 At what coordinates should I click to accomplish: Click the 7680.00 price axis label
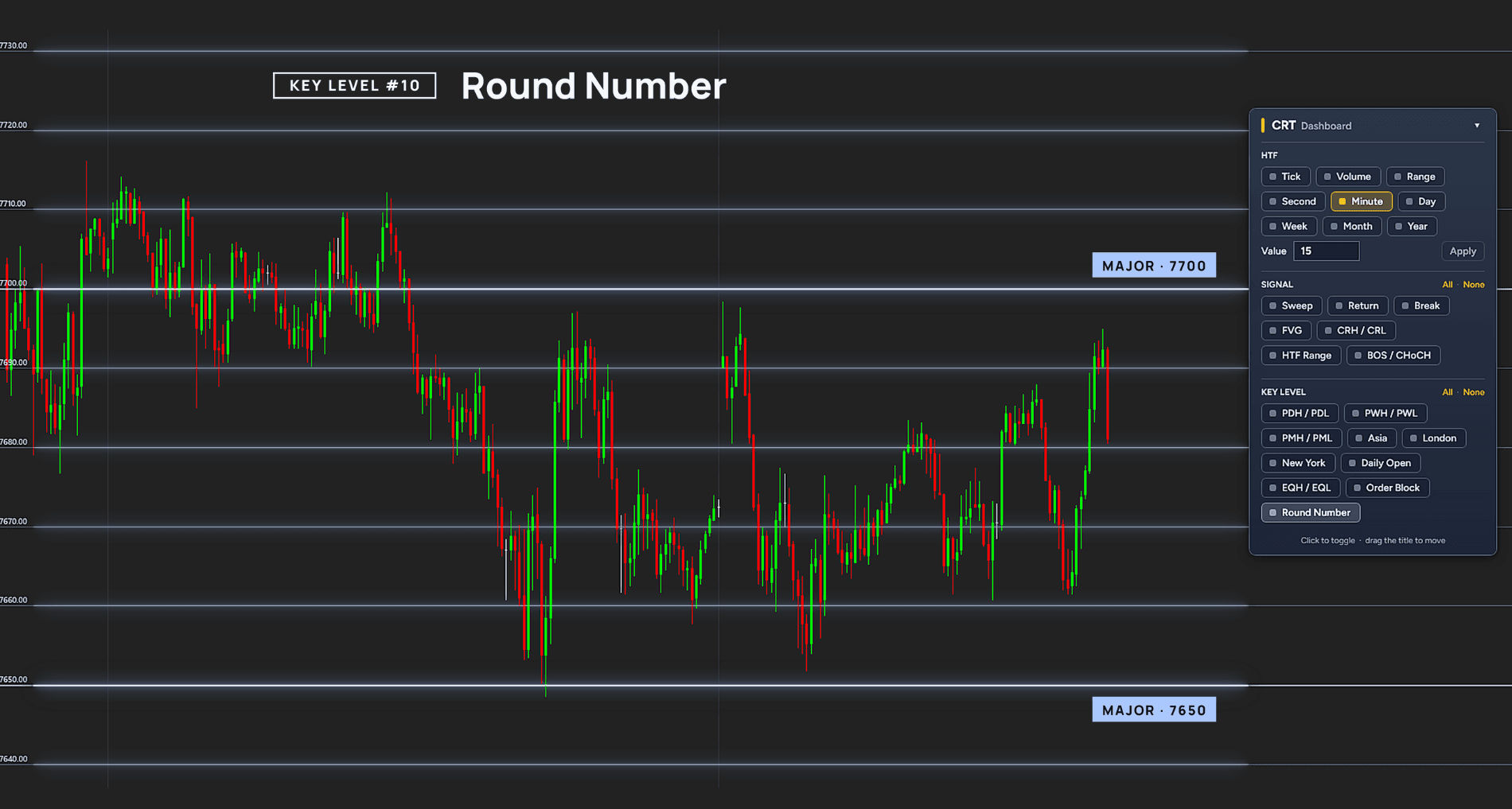[x=14, y=441]
